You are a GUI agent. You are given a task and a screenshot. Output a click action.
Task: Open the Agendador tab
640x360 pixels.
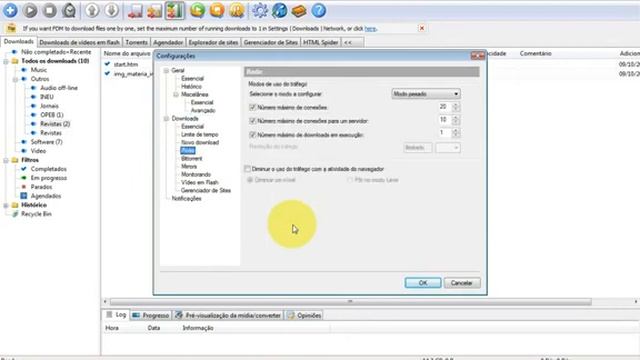pos(168,42)
